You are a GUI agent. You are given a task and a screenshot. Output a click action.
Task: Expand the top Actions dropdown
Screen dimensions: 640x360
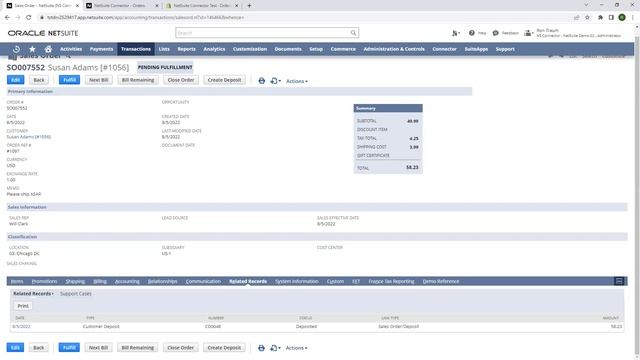[x=297, y=81]
